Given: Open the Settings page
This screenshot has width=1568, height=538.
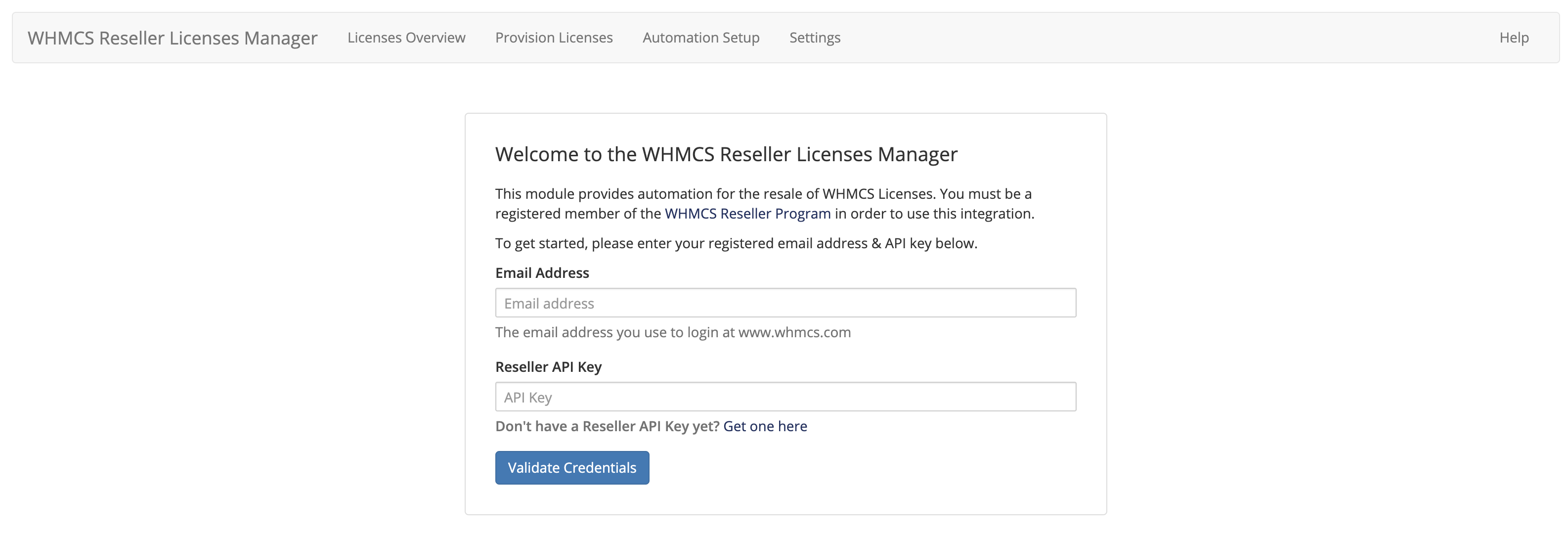Looking at the screenshot, I should [815, 37].
